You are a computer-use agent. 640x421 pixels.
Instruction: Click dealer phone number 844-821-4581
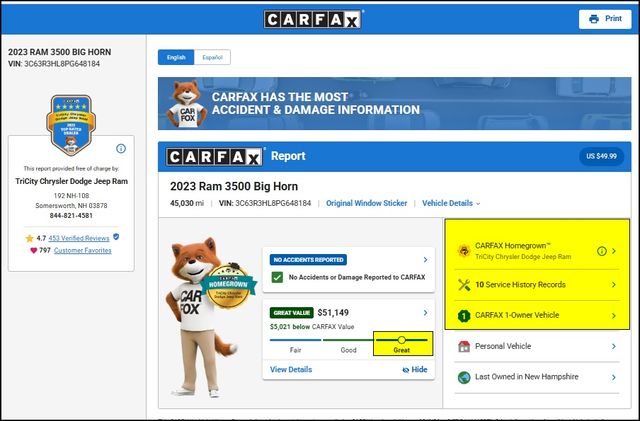pos(71,216)
